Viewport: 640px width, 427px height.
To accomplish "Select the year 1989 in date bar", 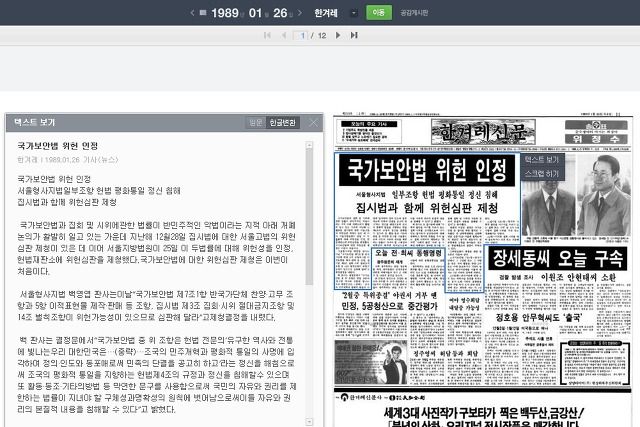I will 225,13.
